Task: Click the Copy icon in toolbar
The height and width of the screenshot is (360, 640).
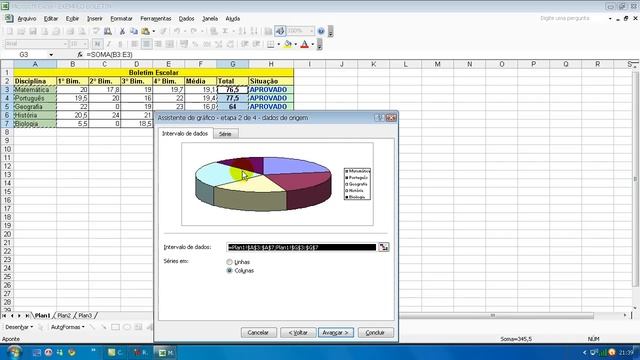Action: coord(133,31)
